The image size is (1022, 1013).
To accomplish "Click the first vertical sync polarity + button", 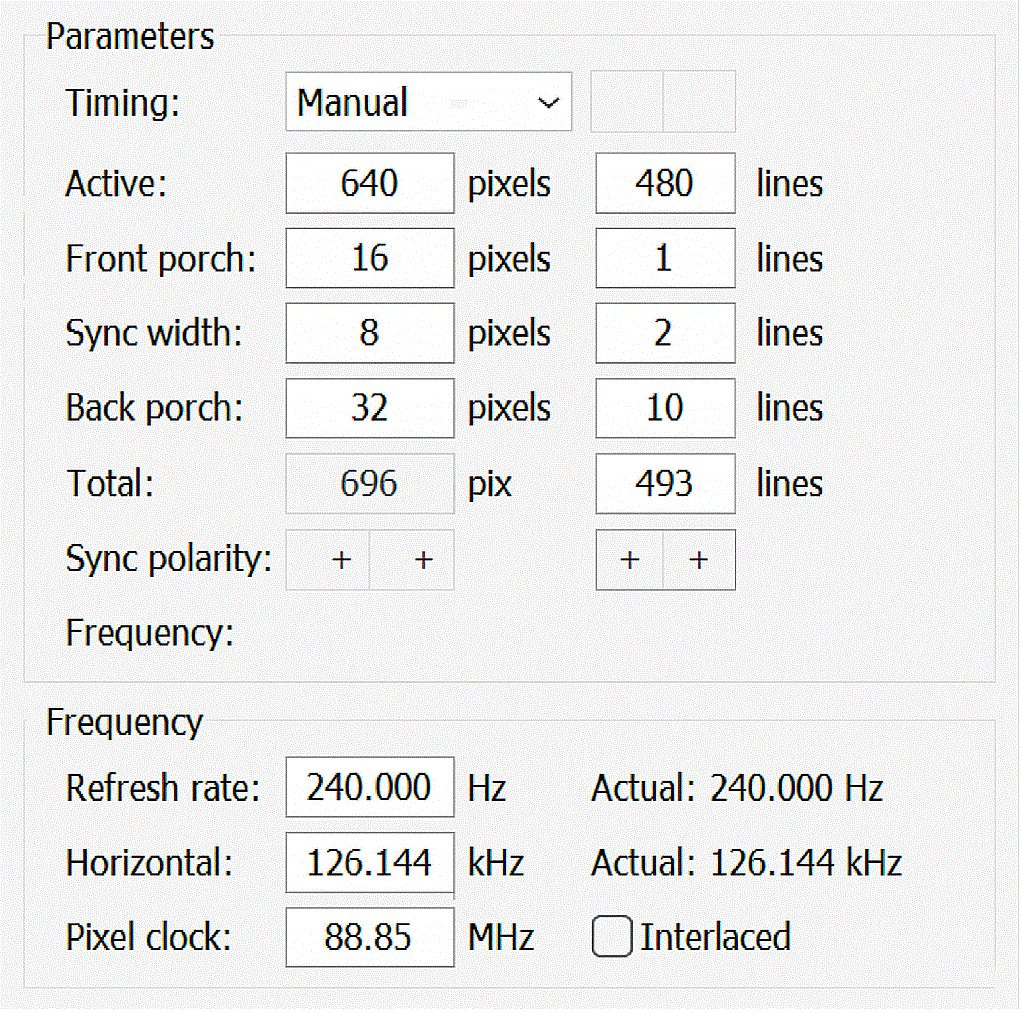I will point(630,560).
